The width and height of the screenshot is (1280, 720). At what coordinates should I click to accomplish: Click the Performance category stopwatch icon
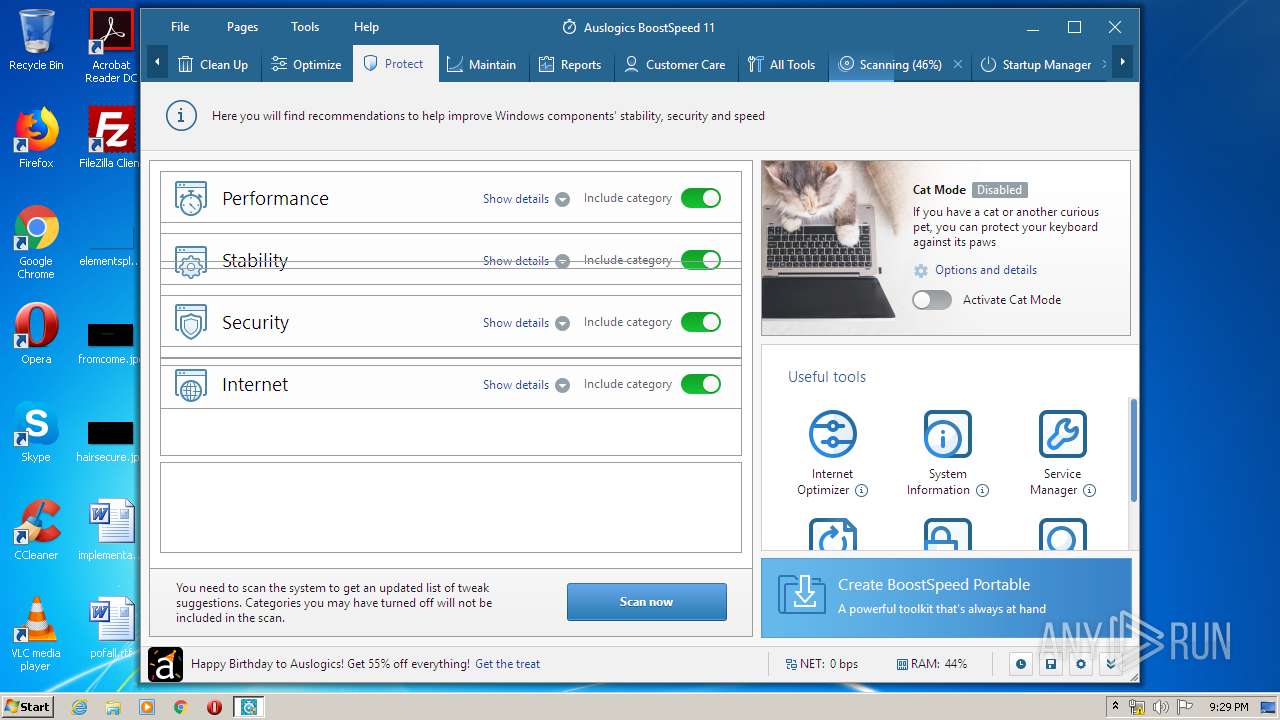coord(190,198)
